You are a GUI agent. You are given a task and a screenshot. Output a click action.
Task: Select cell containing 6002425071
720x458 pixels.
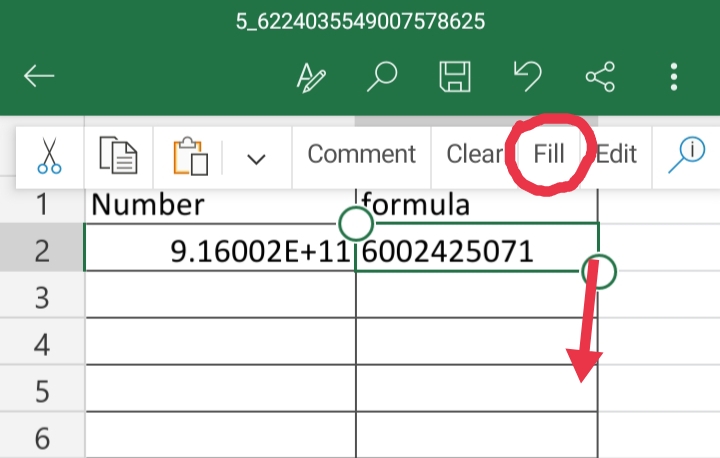coord(477,247)
